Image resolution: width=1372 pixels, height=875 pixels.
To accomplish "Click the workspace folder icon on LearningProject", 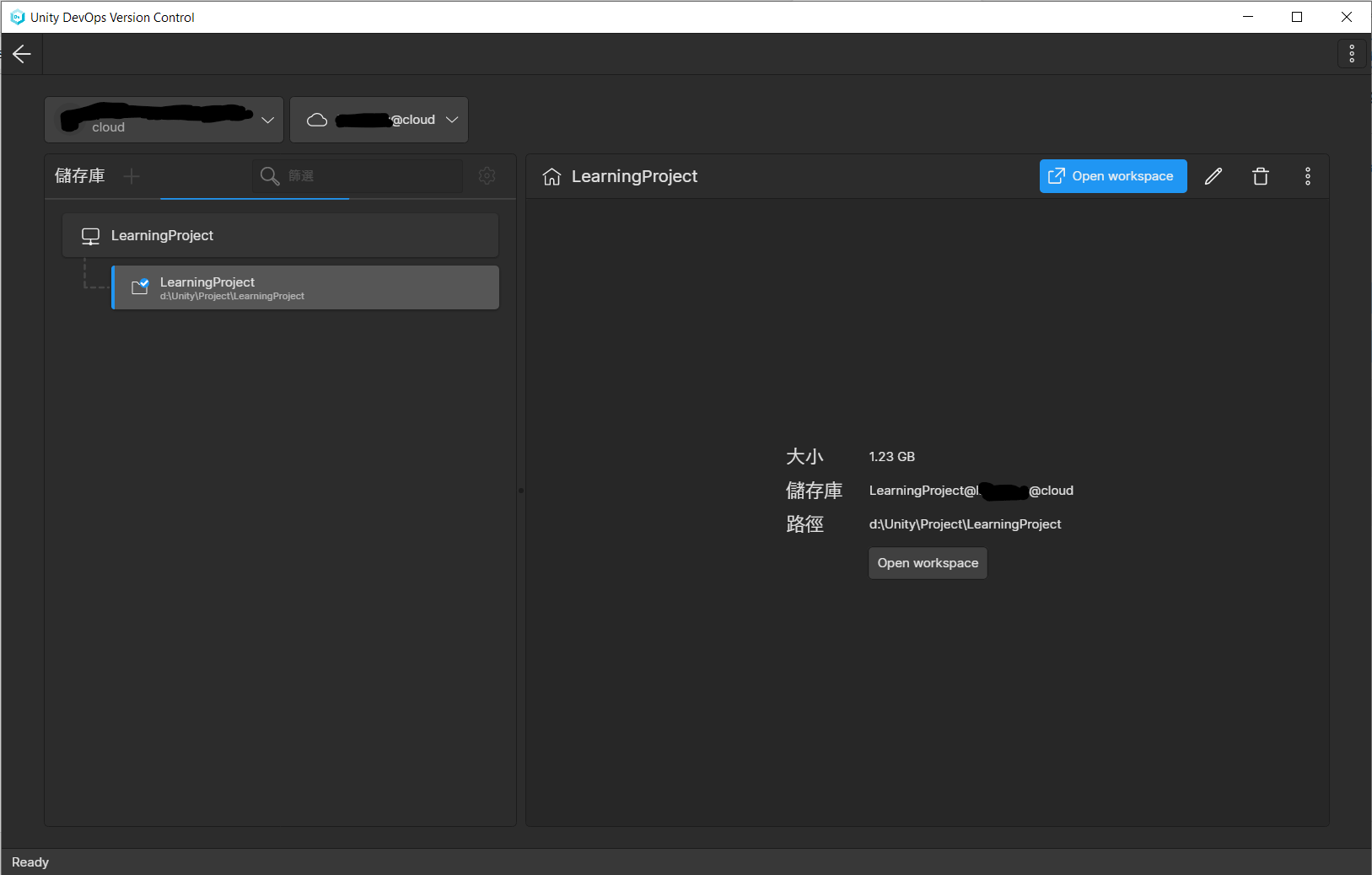I will click(x=139, y=287).
